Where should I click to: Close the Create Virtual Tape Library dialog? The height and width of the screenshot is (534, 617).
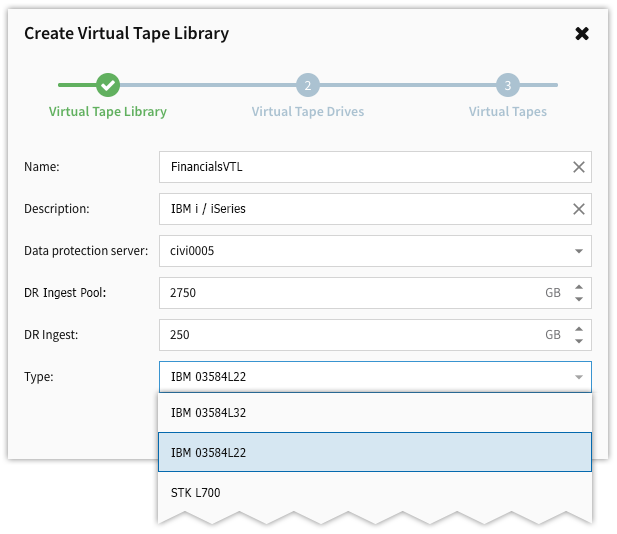tap(582, 33)
